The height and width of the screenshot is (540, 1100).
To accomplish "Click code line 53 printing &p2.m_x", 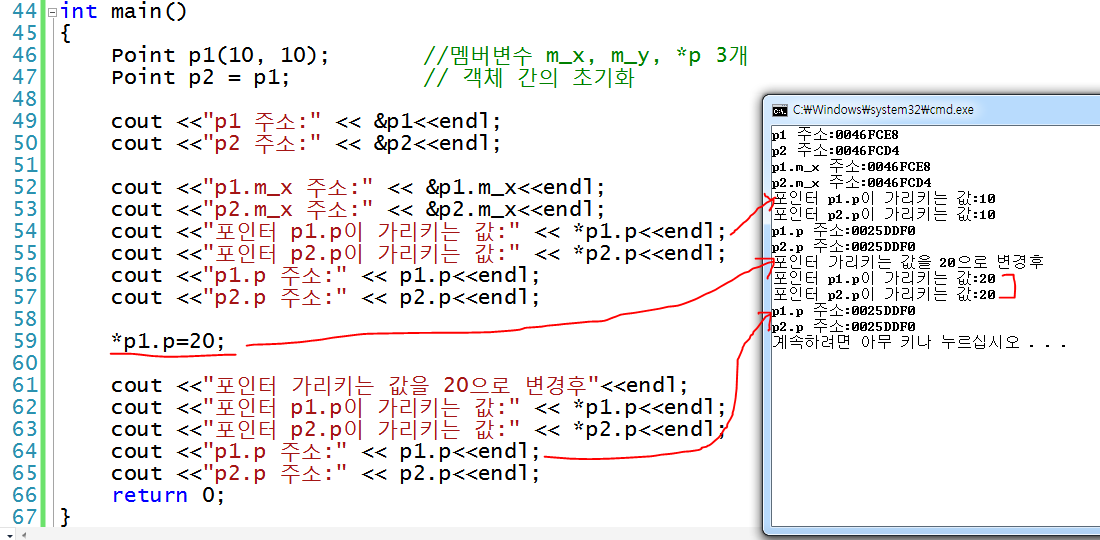I will 358,210.
